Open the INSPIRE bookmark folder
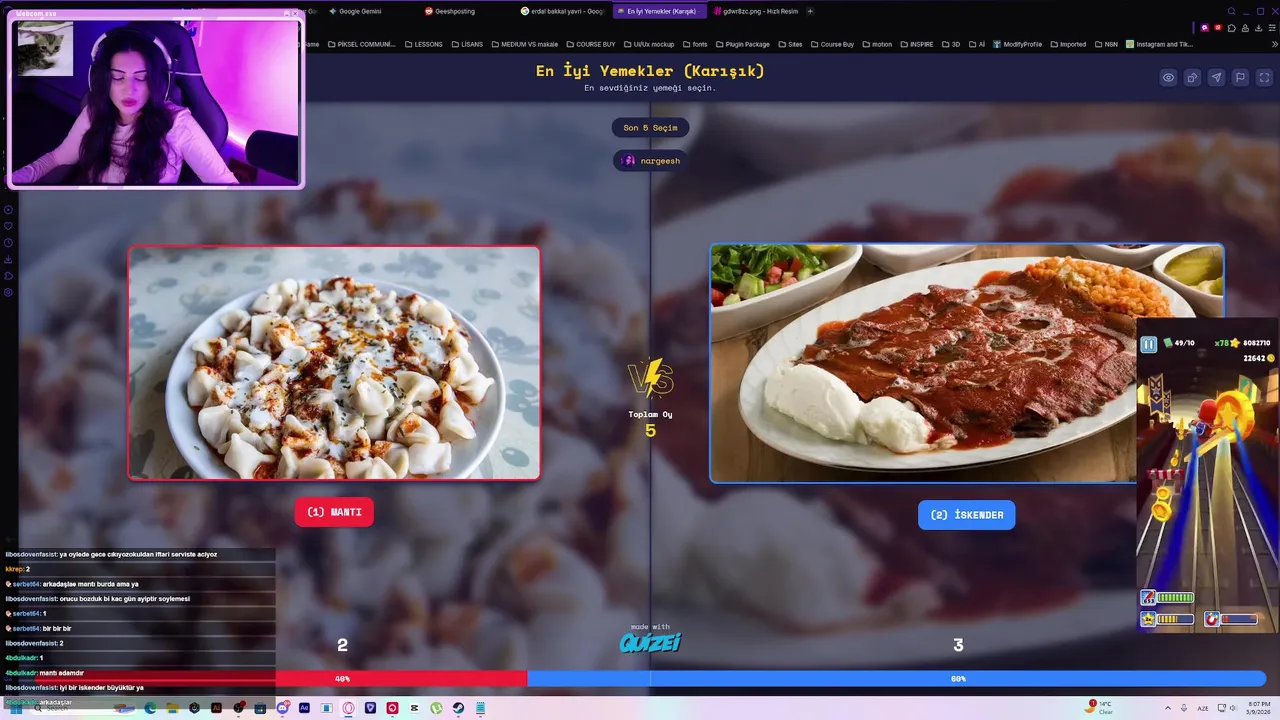Screen dimensions: 1280x720 pyautogui.click(x=916, y=44)
